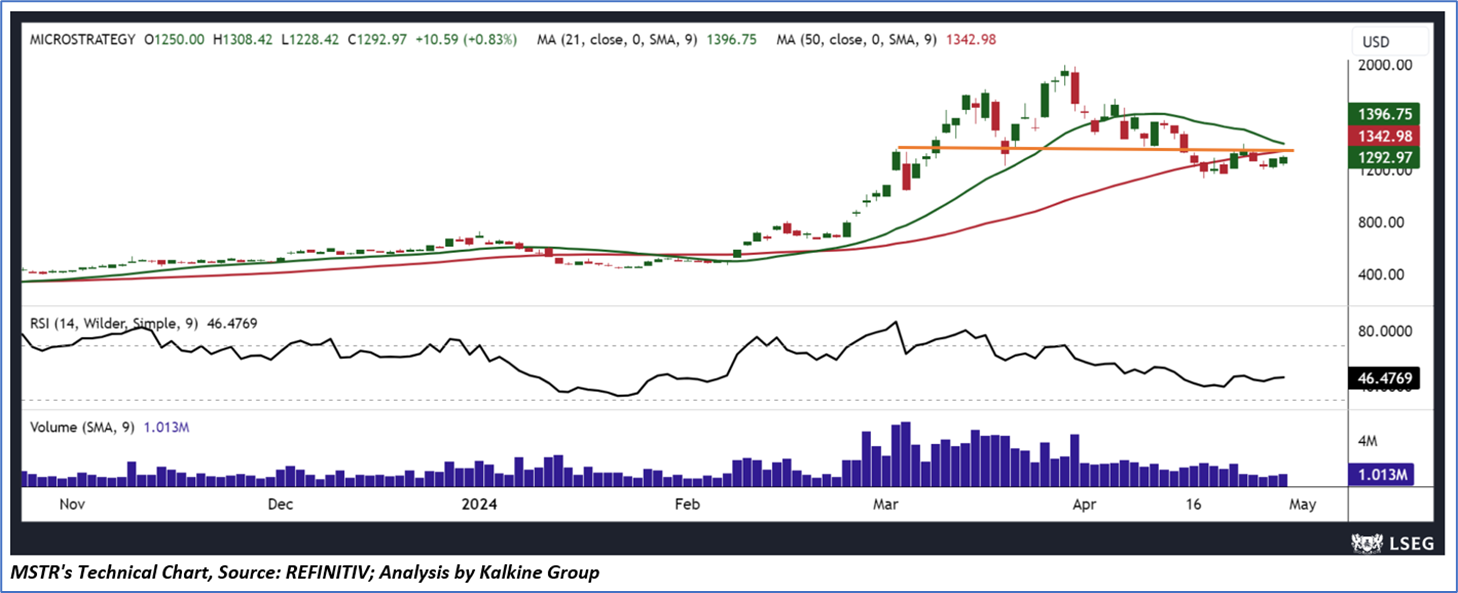Click the 1342.98 MA 50 value in legend
Viewport: 1458px width, 593px height.
pos(970,40)
